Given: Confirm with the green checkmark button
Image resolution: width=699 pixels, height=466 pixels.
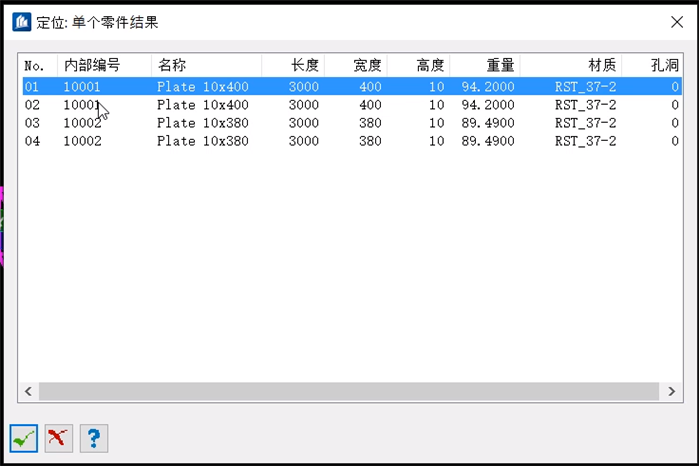Looking at the screenshot, I should (x=24, y=438).
